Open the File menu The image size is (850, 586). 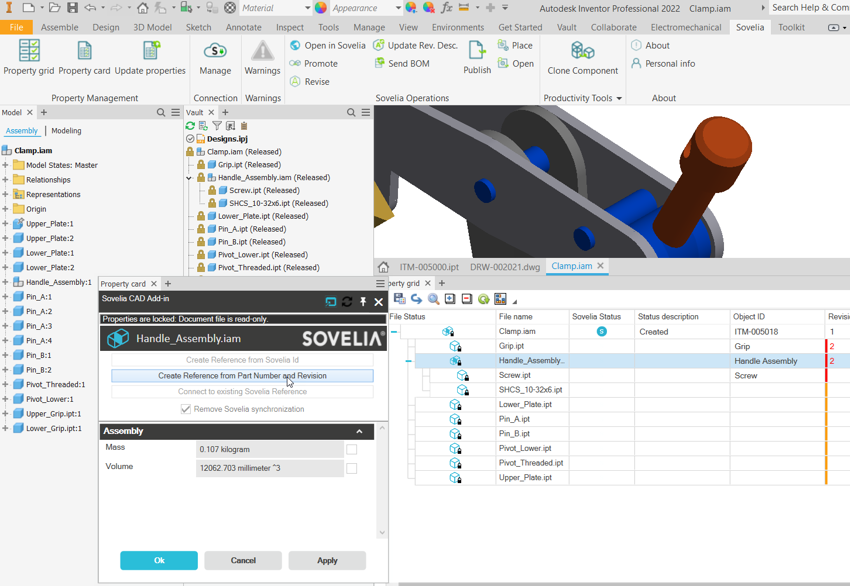pyautogui.click(x=16, y=27)
